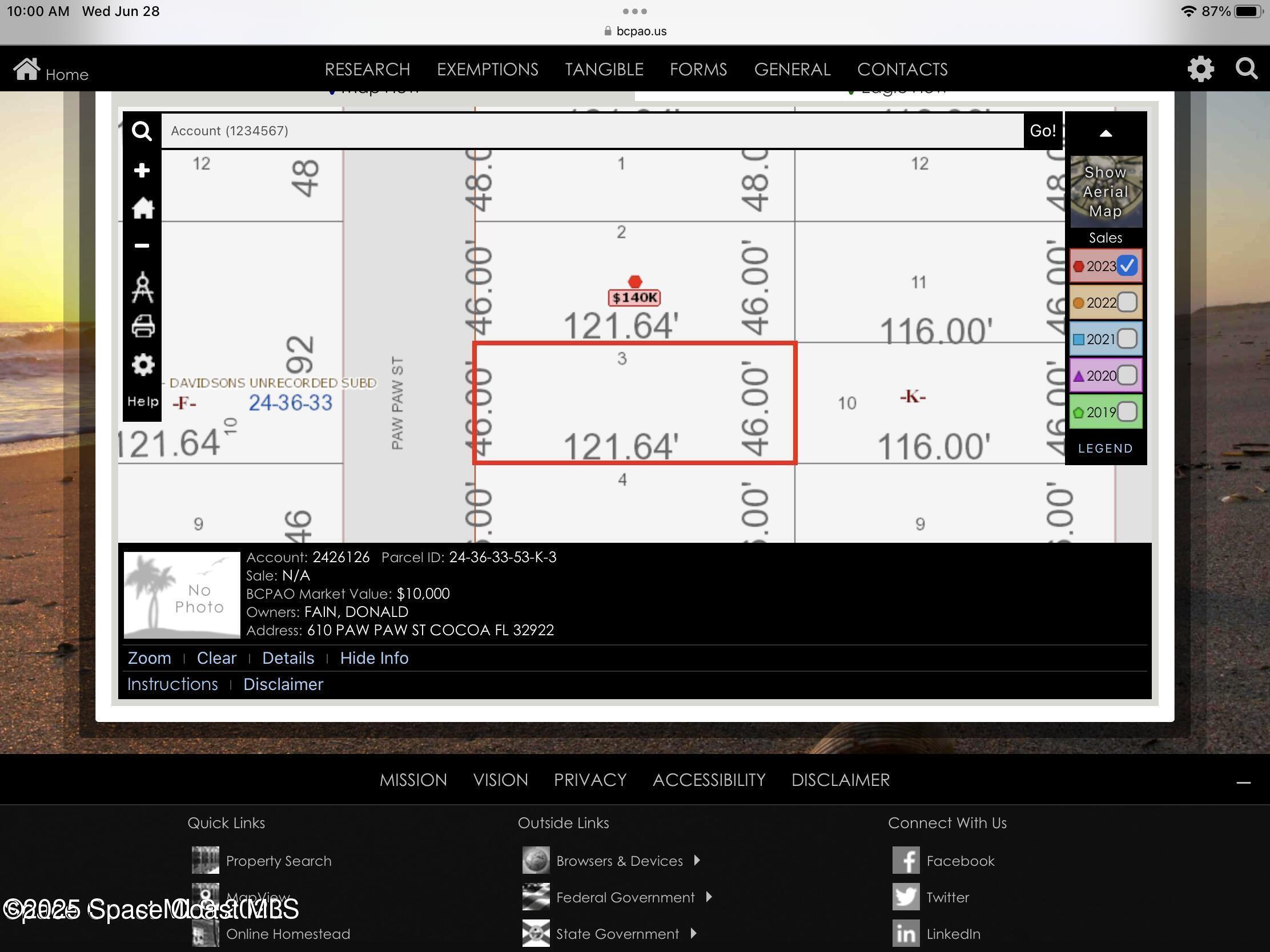Click the map home extent icon

click(142, 208)
